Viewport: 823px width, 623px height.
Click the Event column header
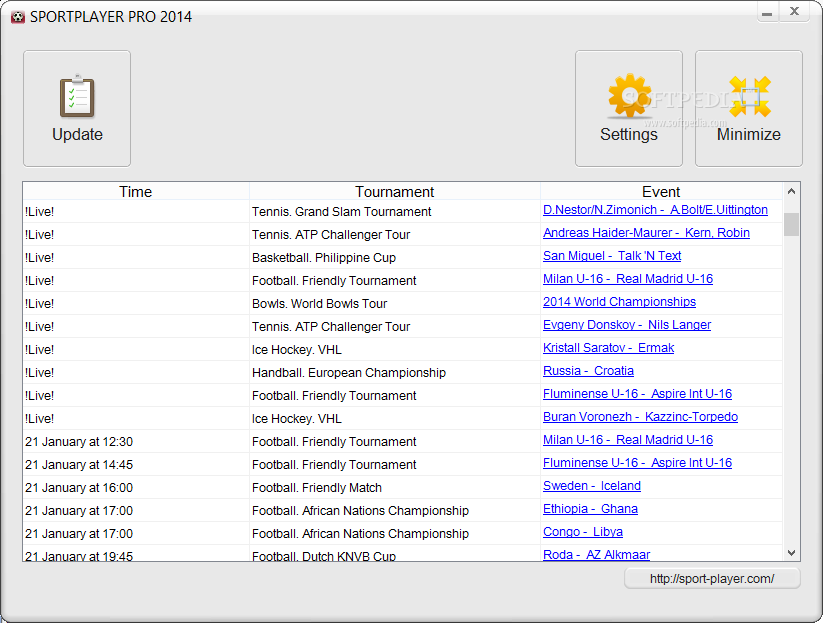coord(661,192)
